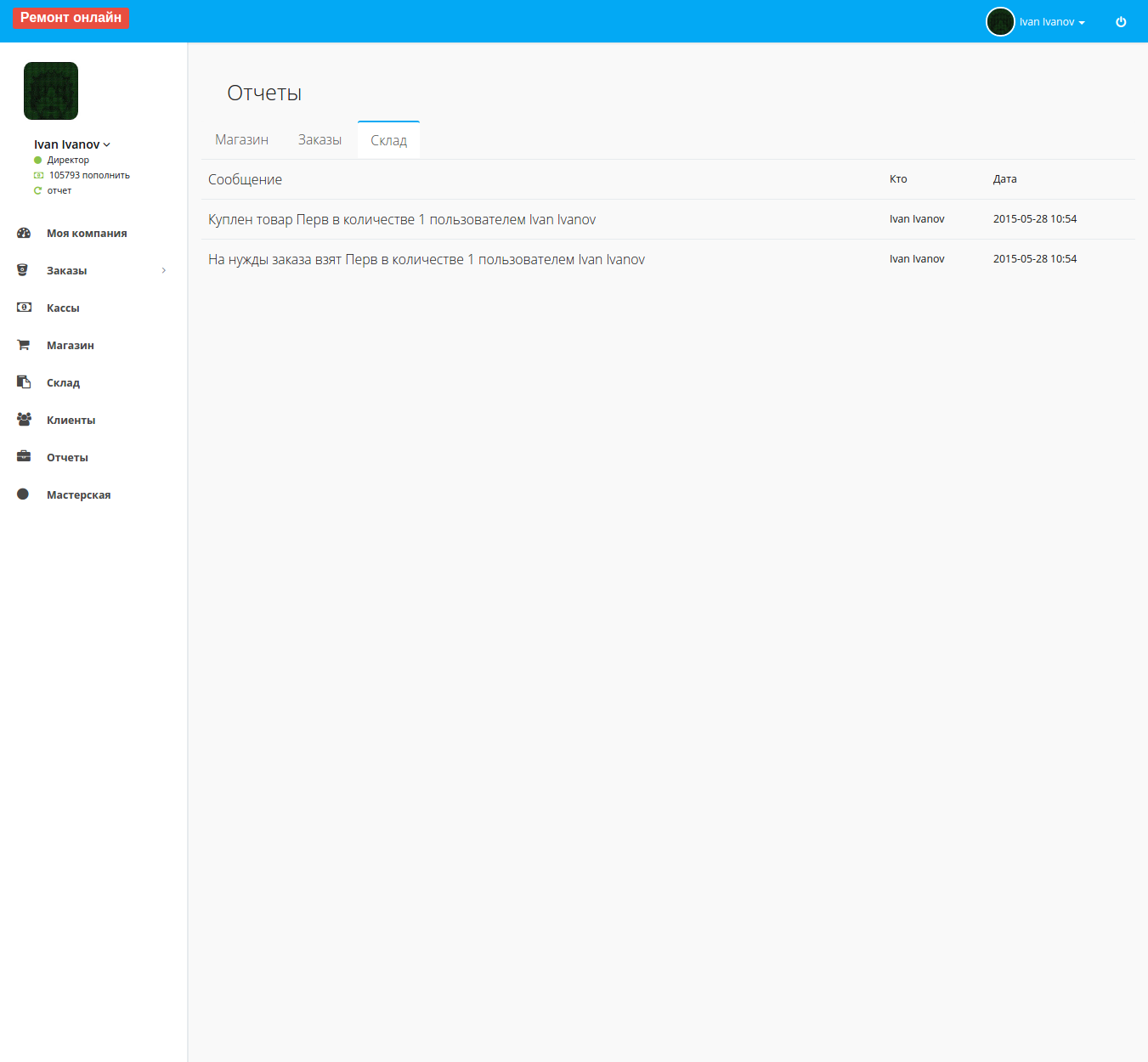Select the "Куплен товар Перв" message row
This screenshot has height=1062, width=1148.
402,219
